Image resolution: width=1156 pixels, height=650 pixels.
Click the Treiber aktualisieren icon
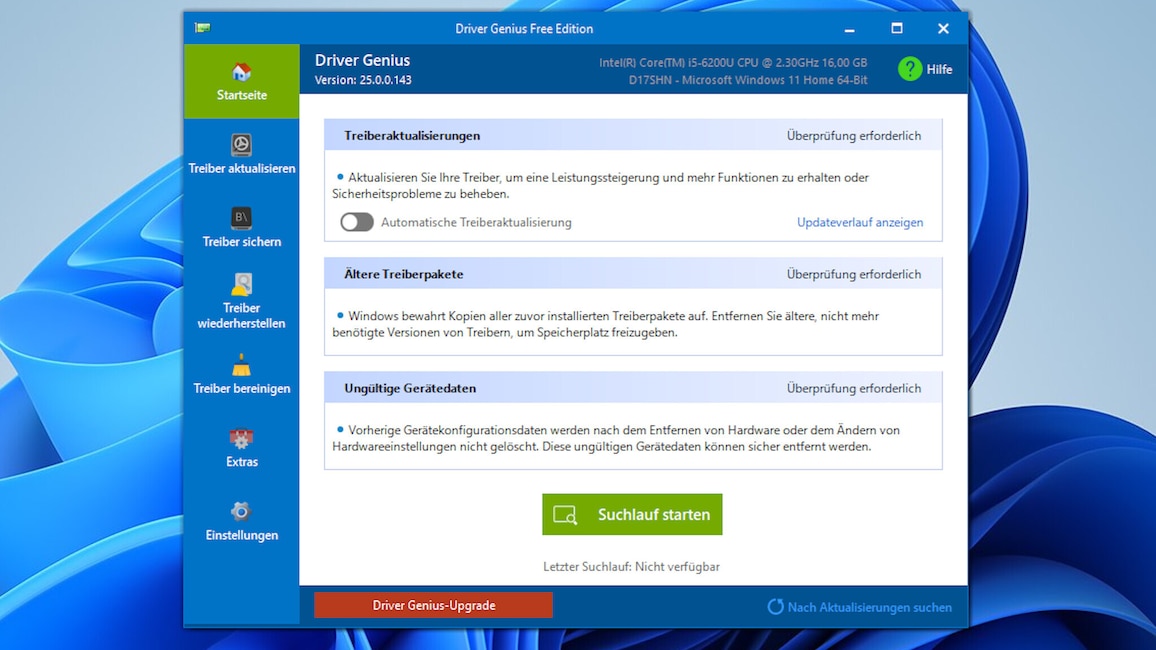coord(241,144)
